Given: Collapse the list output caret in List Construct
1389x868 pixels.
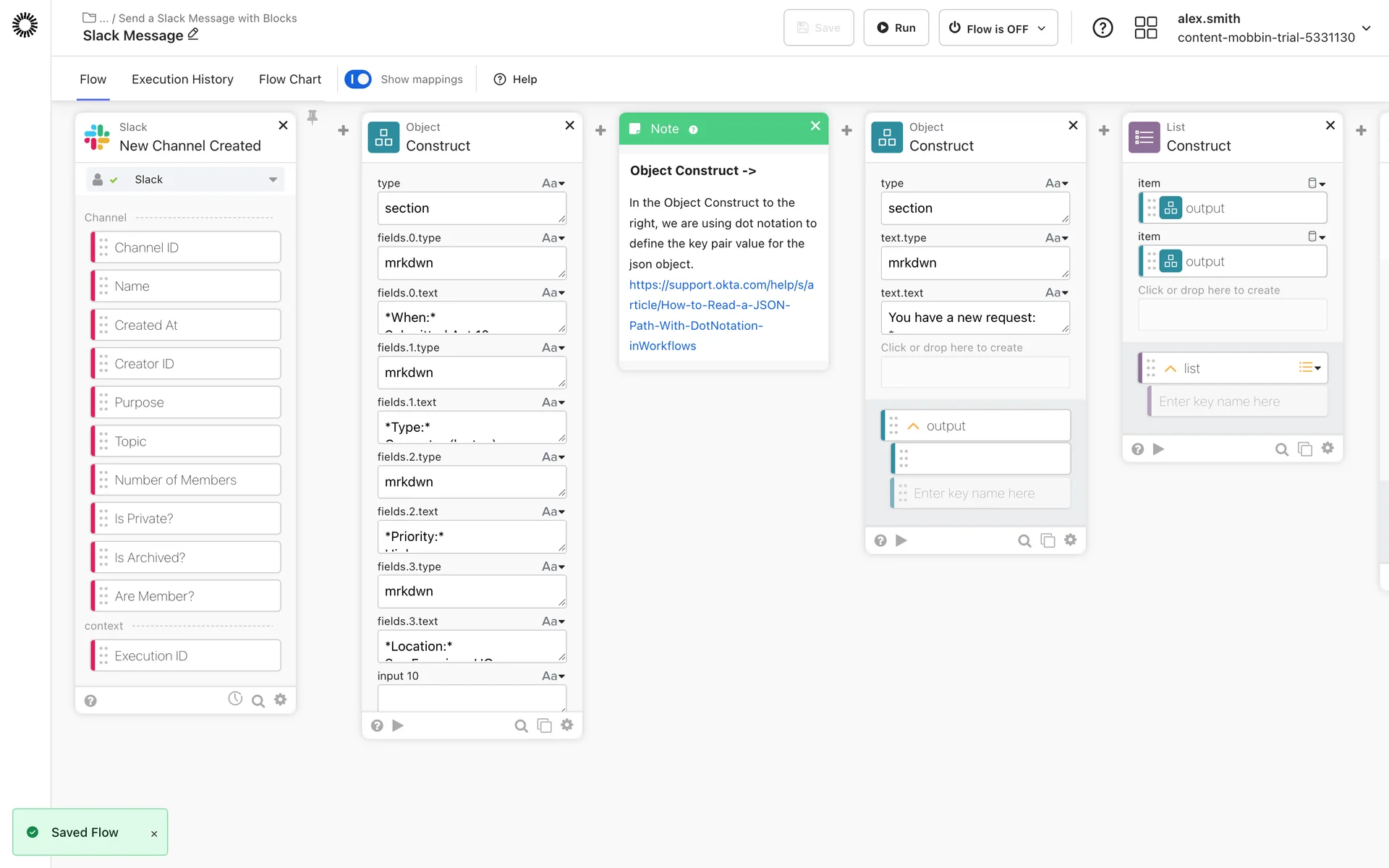Looking at the screenshot, I should 1171,369.
